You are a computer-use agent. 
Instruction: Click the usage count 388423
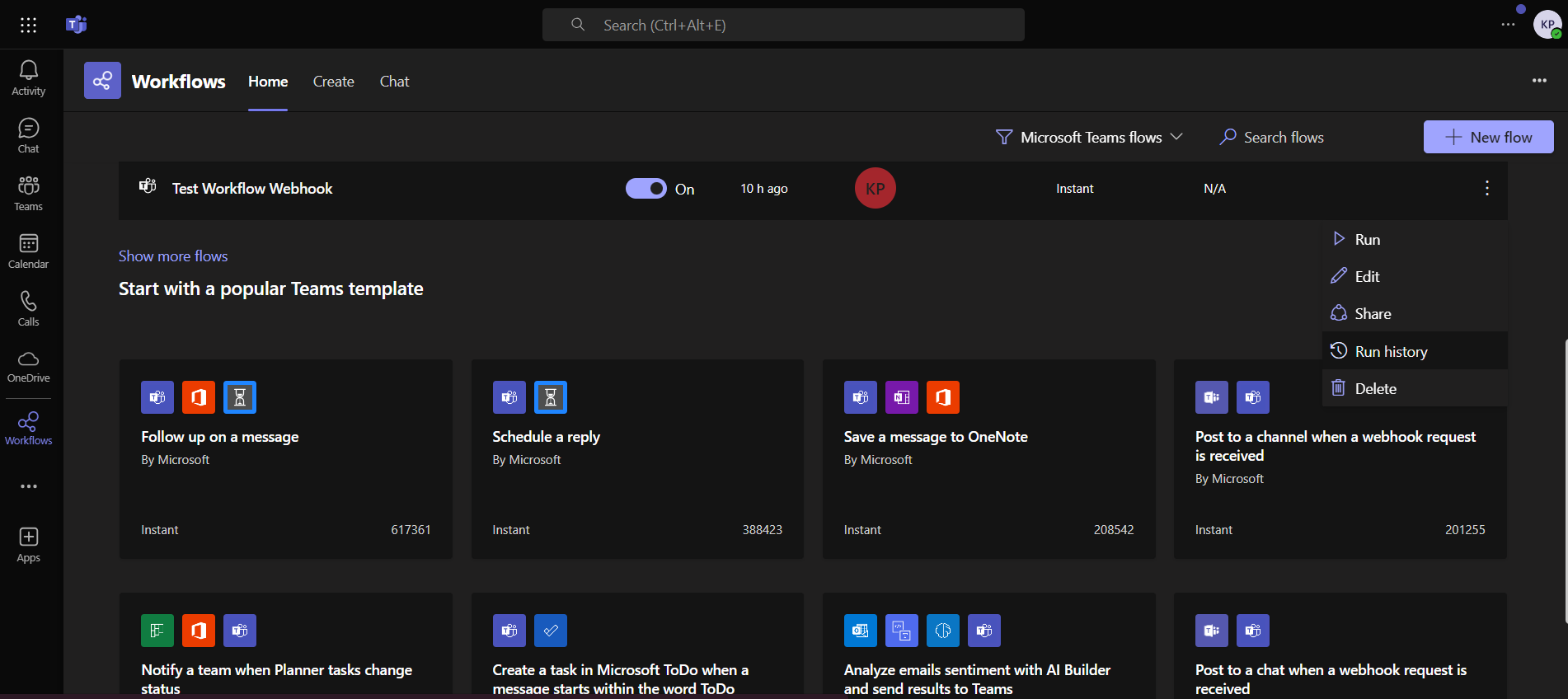(763, 530)
